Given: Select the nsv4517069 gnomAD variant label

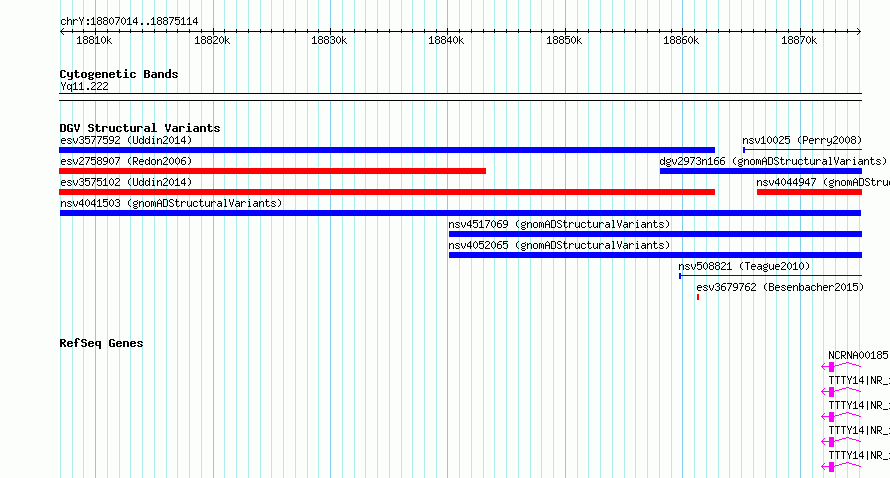Looking at the screenshot, I should coord(559,224).
